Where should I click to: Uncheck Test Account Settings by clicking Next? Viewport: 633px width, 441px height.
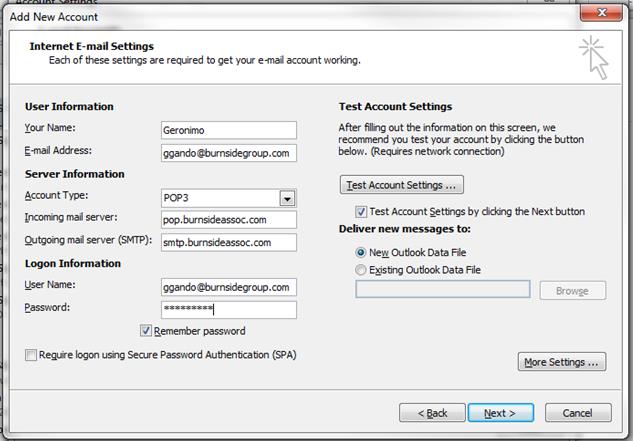coord(361,212)
